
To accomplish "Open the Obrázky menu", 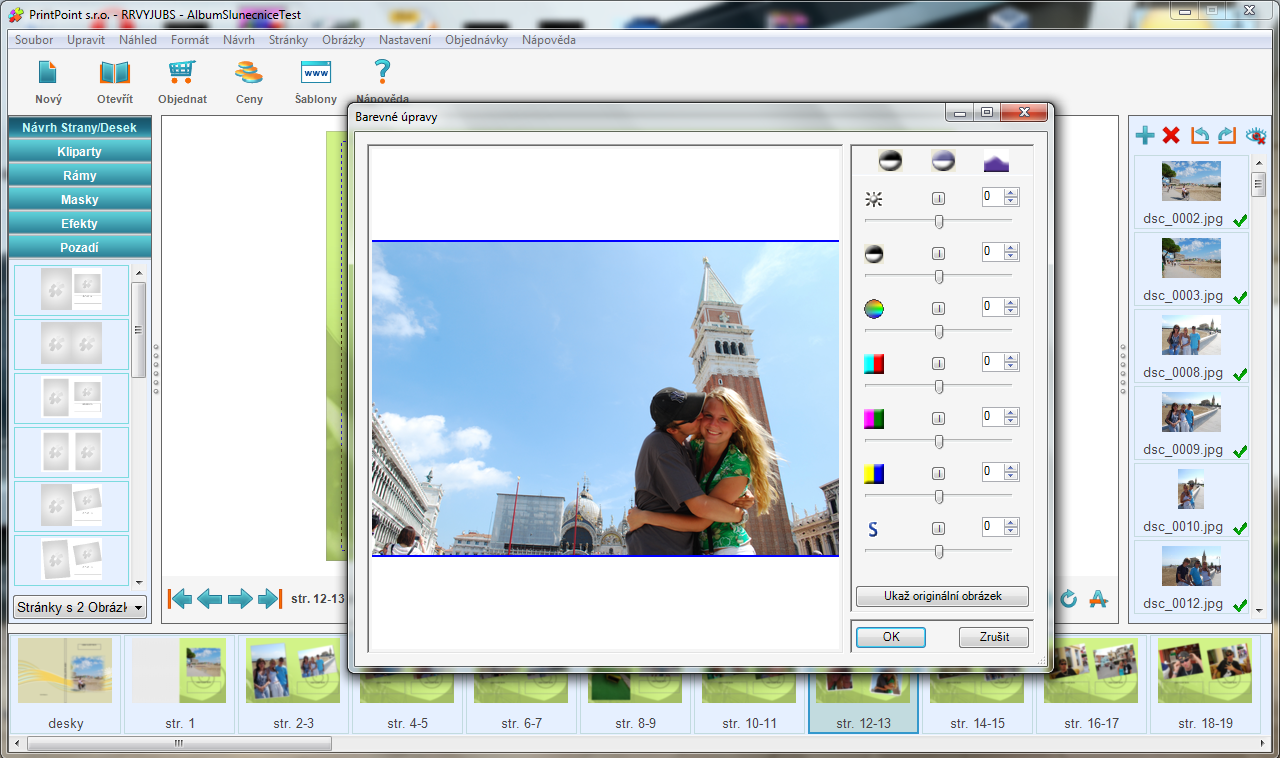I will point(343,40).
